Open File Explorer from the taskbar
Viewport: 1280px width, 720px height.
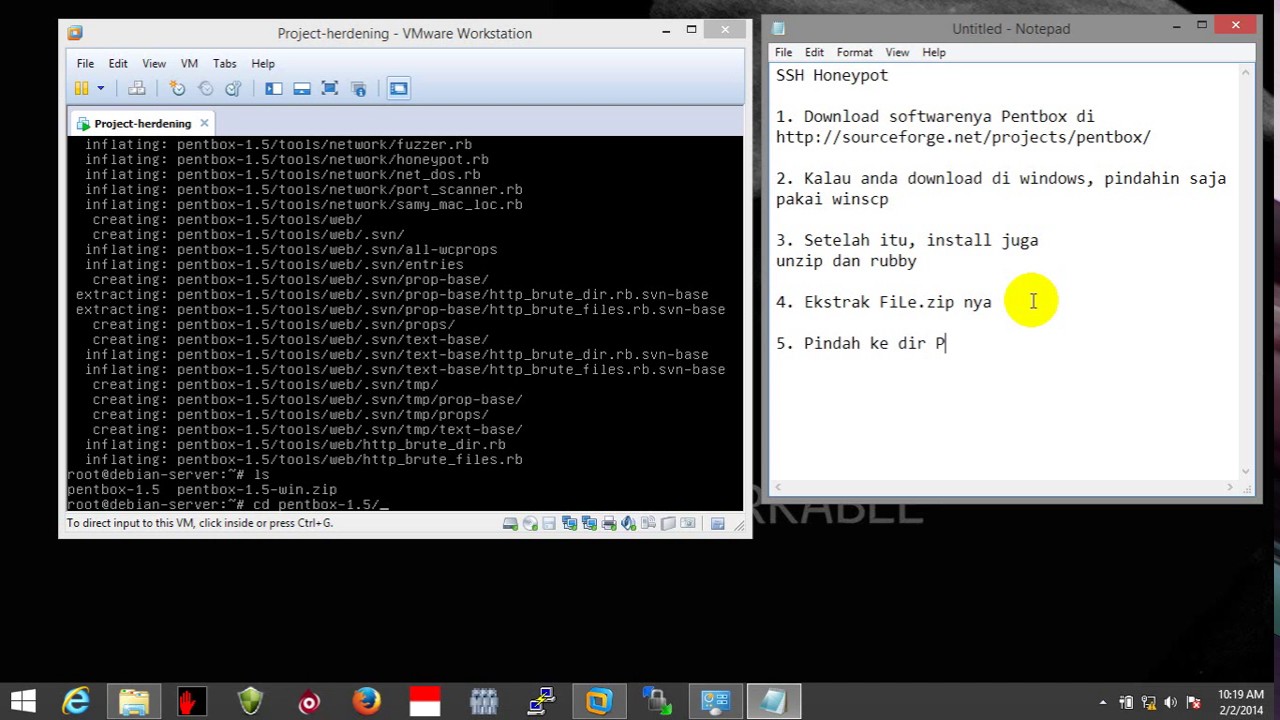pos(134,702)
